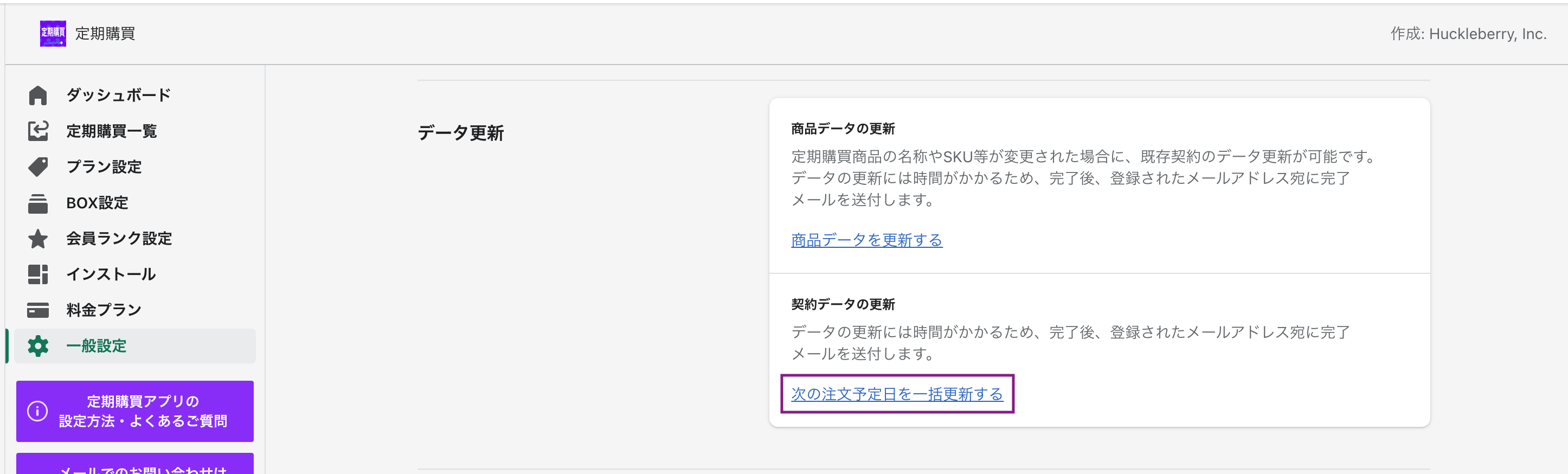Click the BOX settings stack icon

click(x=38, y=203)
